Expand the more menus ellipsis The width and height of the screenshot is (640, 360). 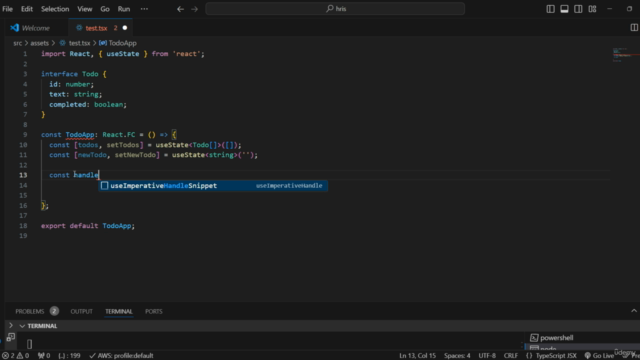(x=144, y=9)
